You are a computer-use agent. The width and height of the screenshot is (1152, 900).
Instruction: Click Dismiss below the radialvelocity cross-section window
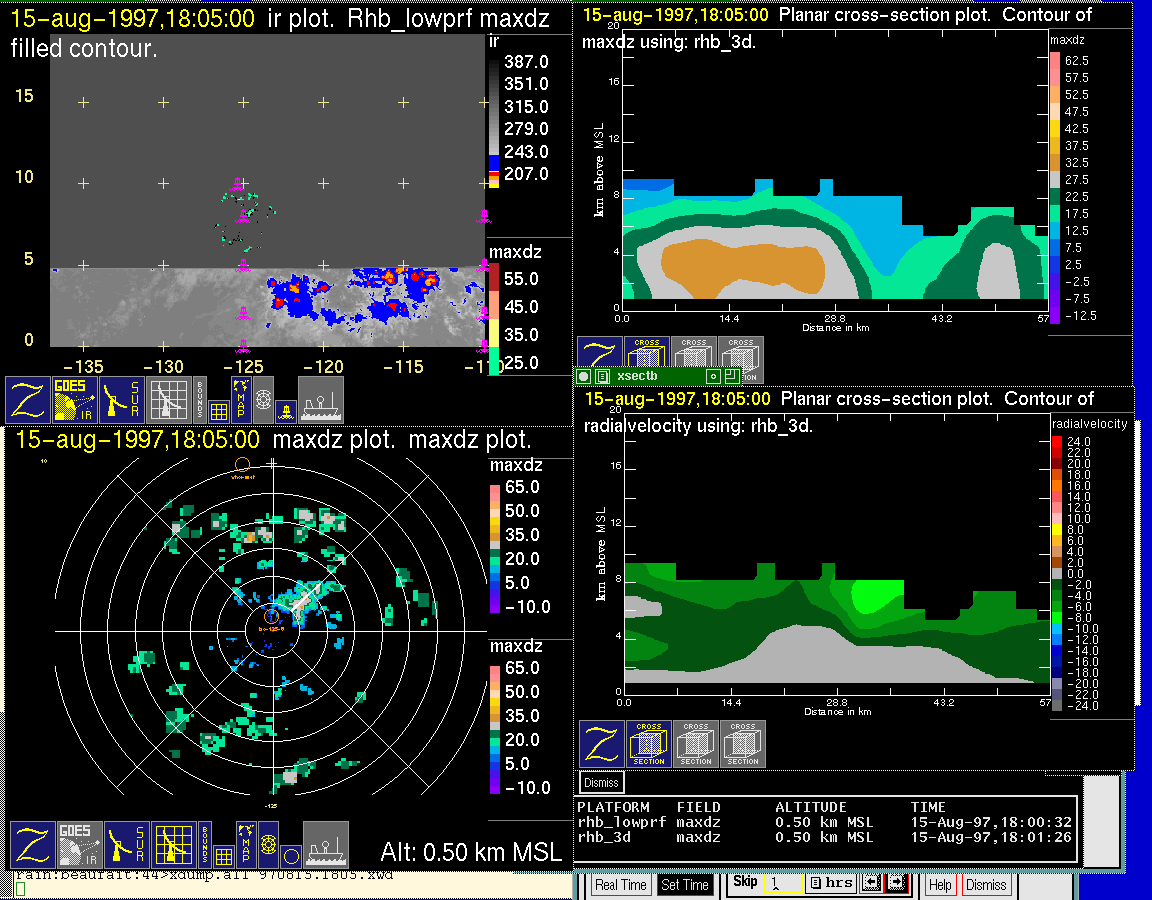[601, 782]
